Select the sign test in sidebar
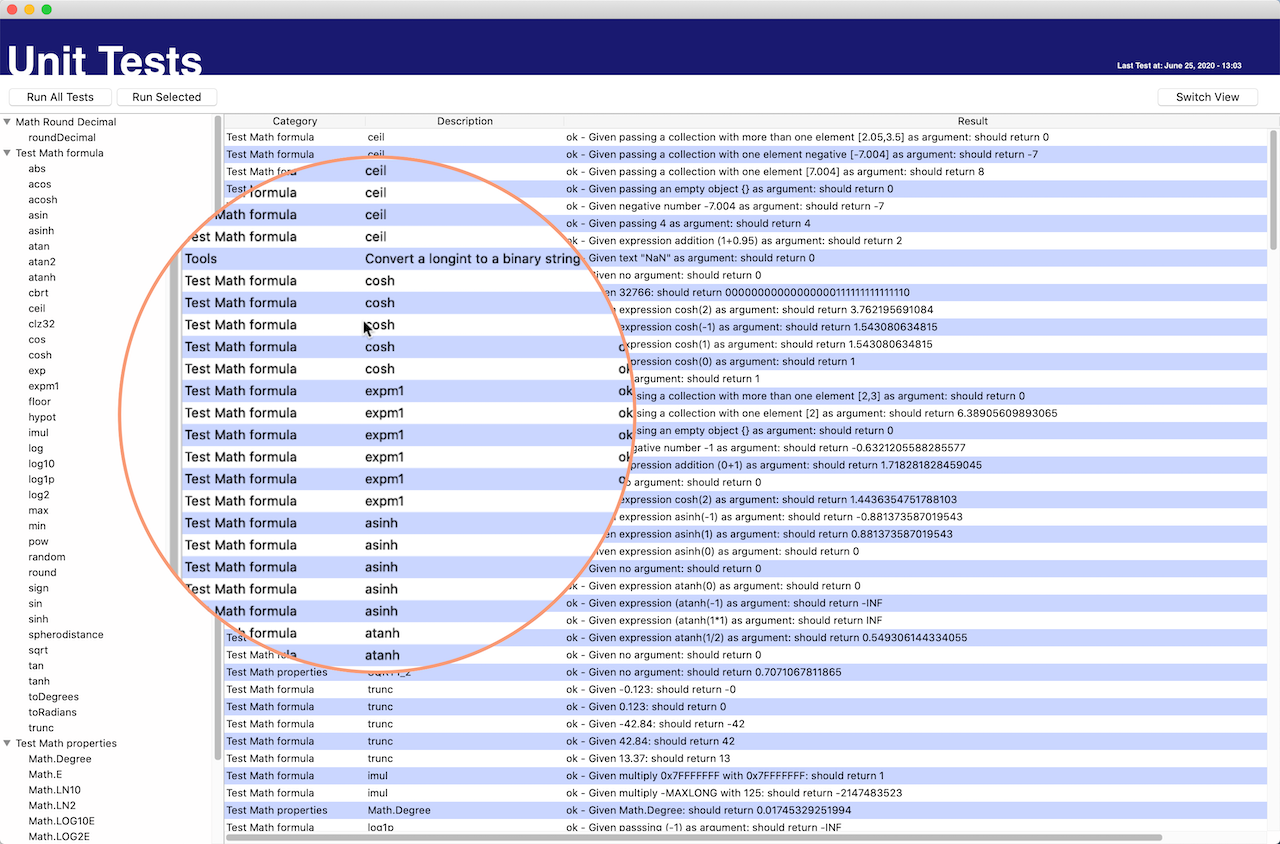The height and width of the screenshot is (844, 1280). pos(38,588)
